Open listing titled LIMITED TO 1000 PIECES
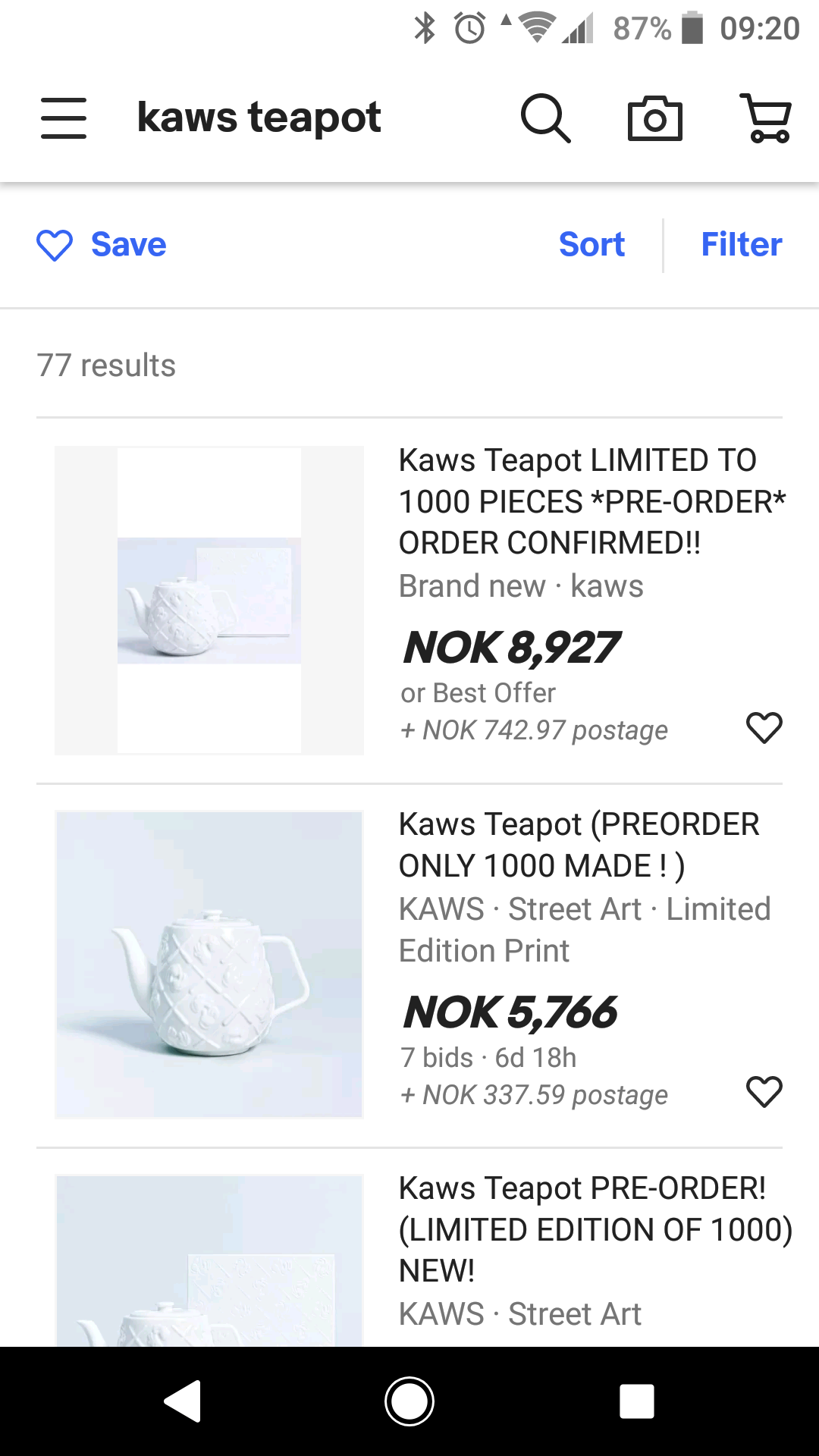The height and width of the screenshot is (1456, 819). (x=591, y=501)
